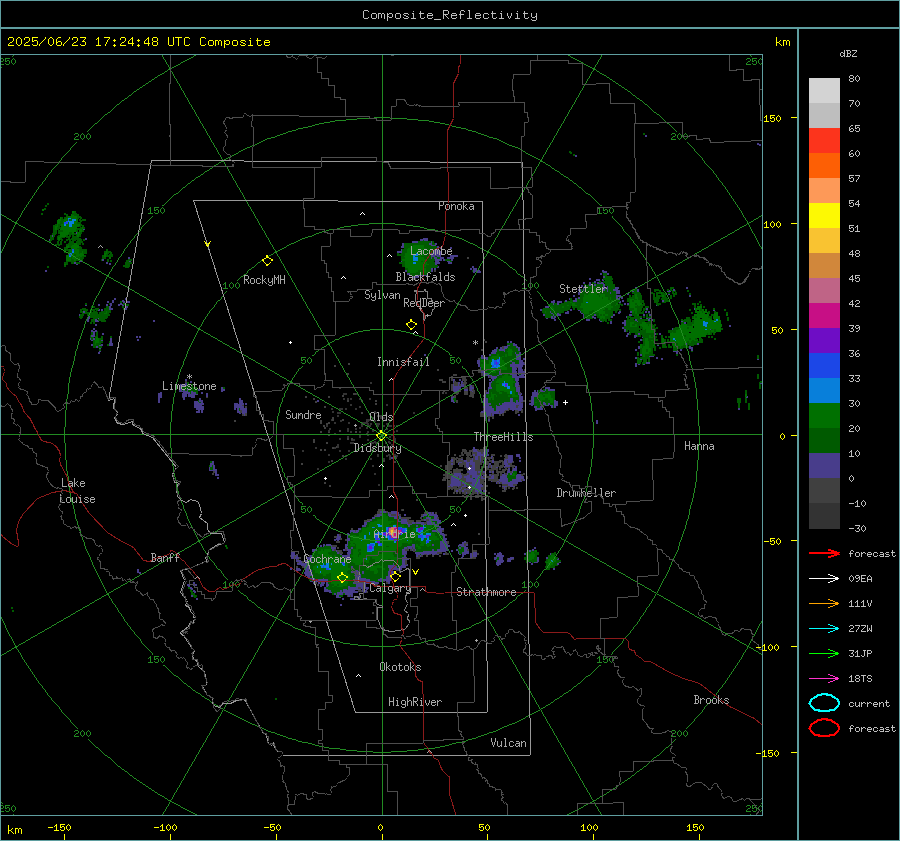Pick the magenta 18TS arrow in the legend
The image size is (900, 841).
click(x=824, y=678)
